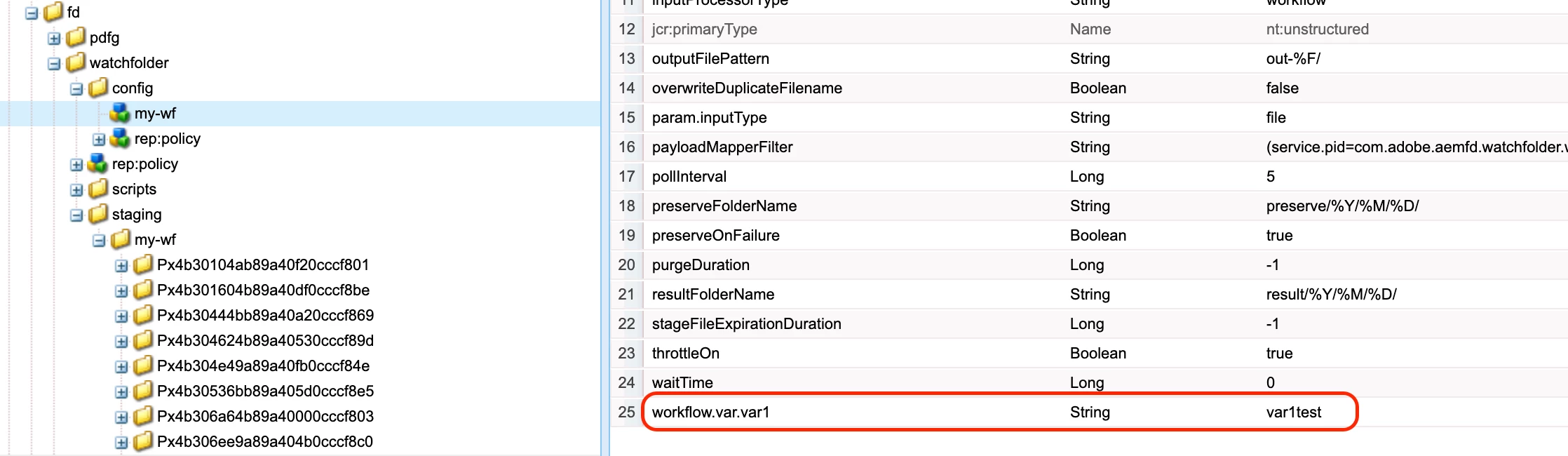
Task: Collapse the staging tree node
Action: pyautogui.click(x=76, y=215)
